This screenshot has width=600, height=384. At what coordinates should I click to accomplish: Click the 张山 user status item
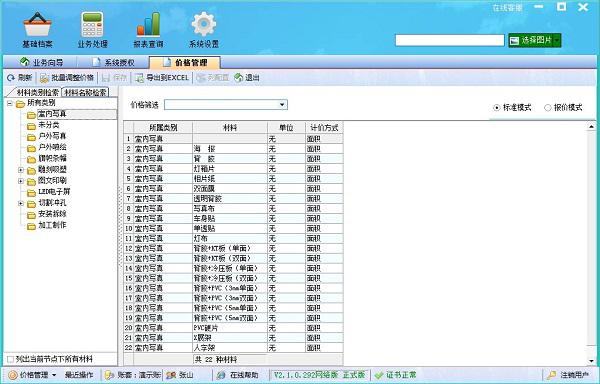click(181, 375)
